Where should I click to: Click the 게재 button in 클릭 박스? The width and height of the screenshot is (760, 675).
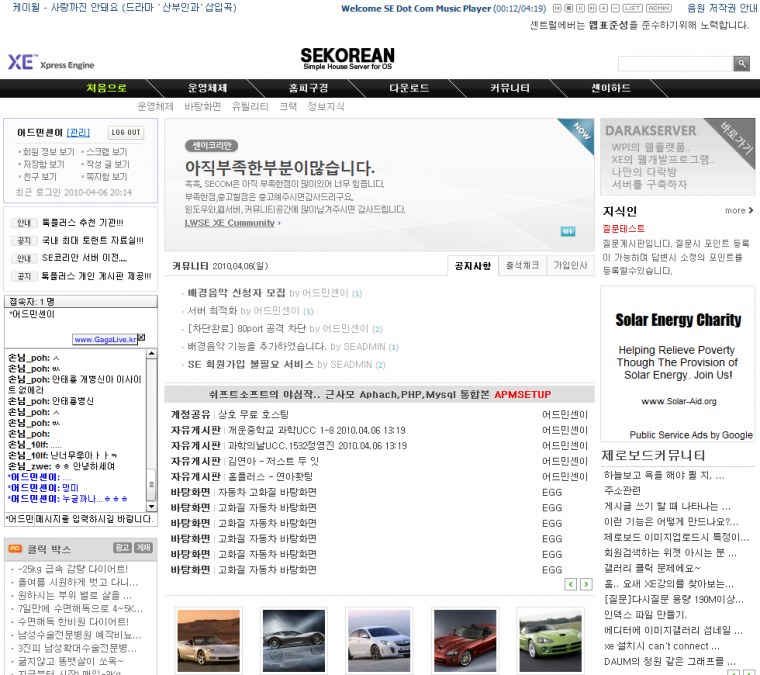point(143,548)
